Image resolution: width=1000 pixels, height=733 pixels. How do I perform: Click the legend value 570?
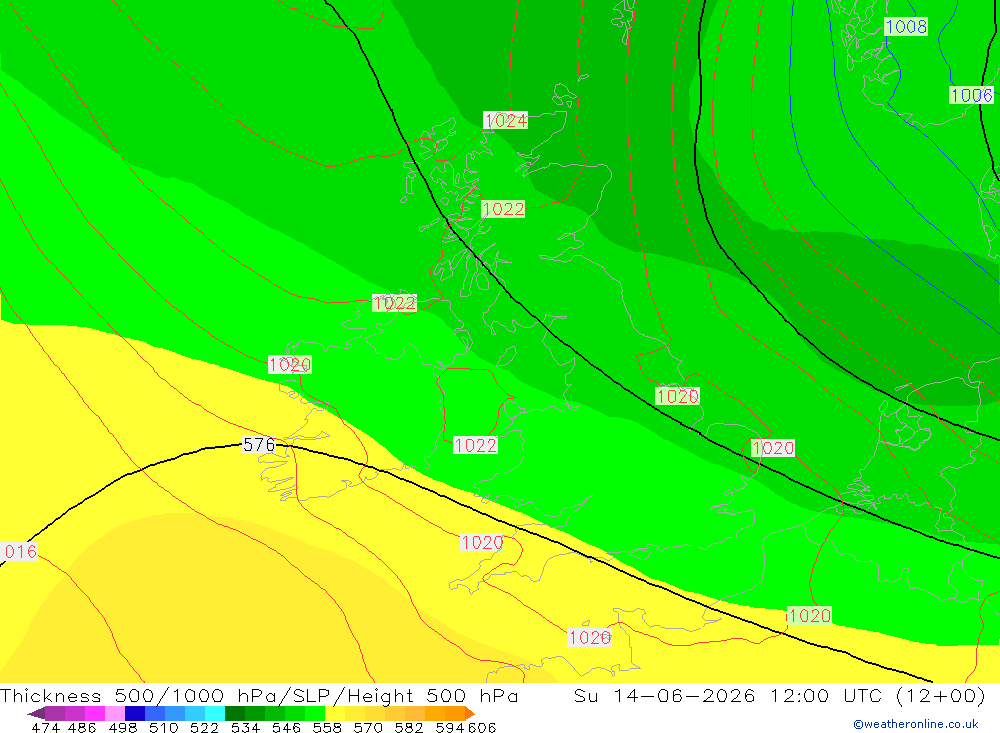coord(368,727)
